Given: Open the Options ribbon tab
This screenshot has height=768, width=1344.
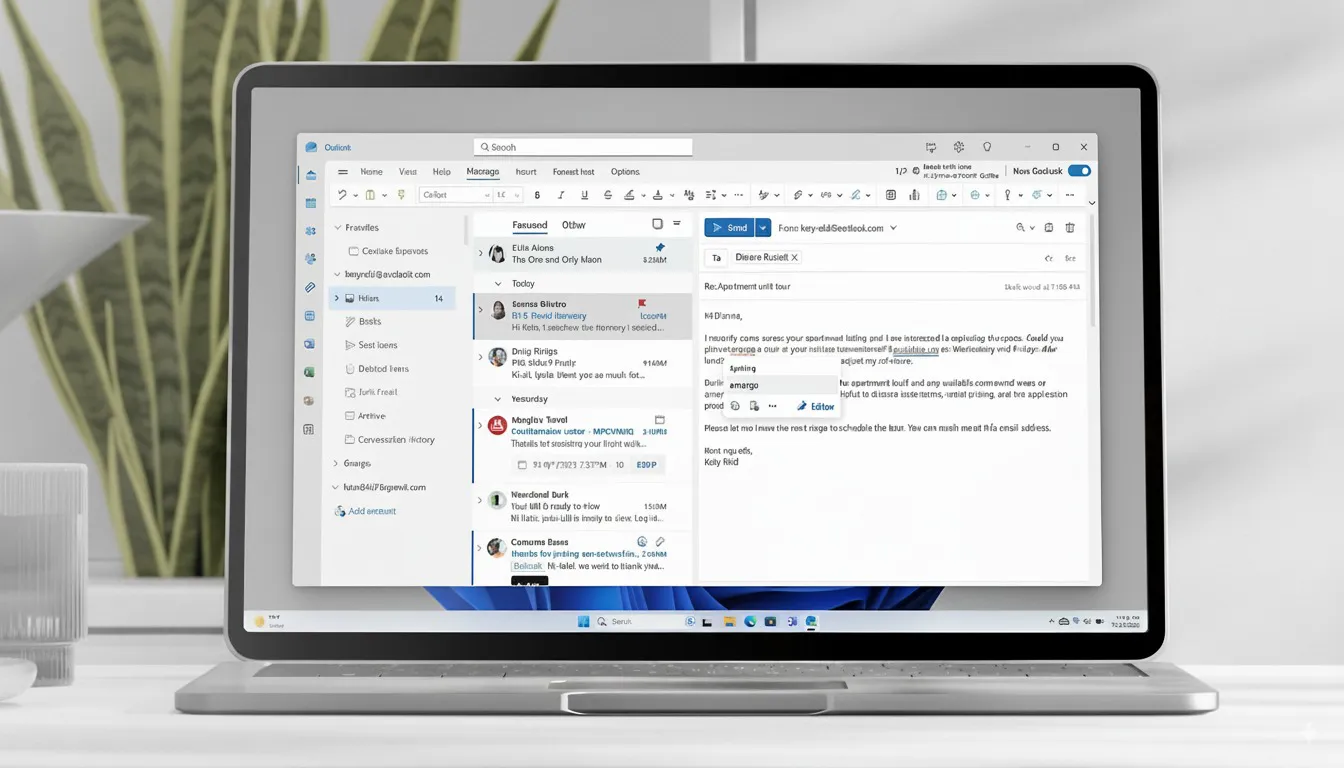Looking at the screenshot, I should pyautogui.click(x=624, y=171).
